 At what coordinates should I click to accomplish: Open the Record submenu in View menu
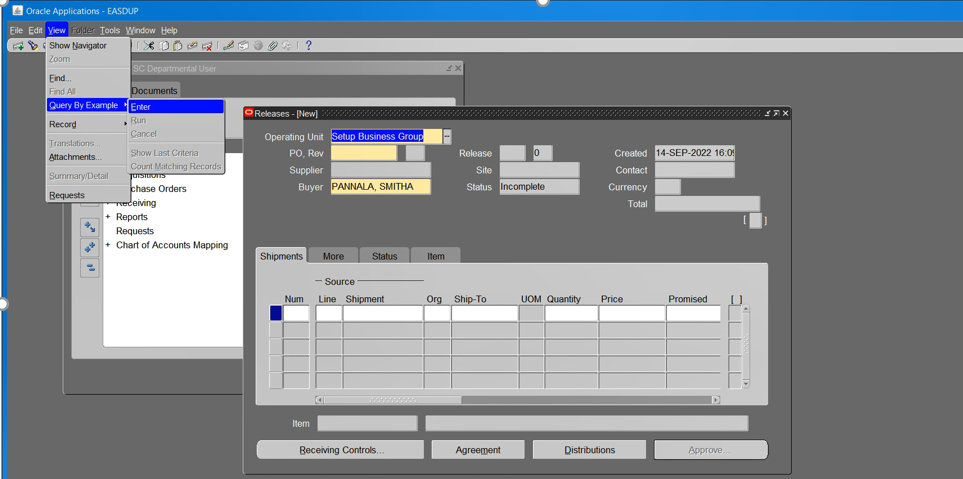point(88,124)
